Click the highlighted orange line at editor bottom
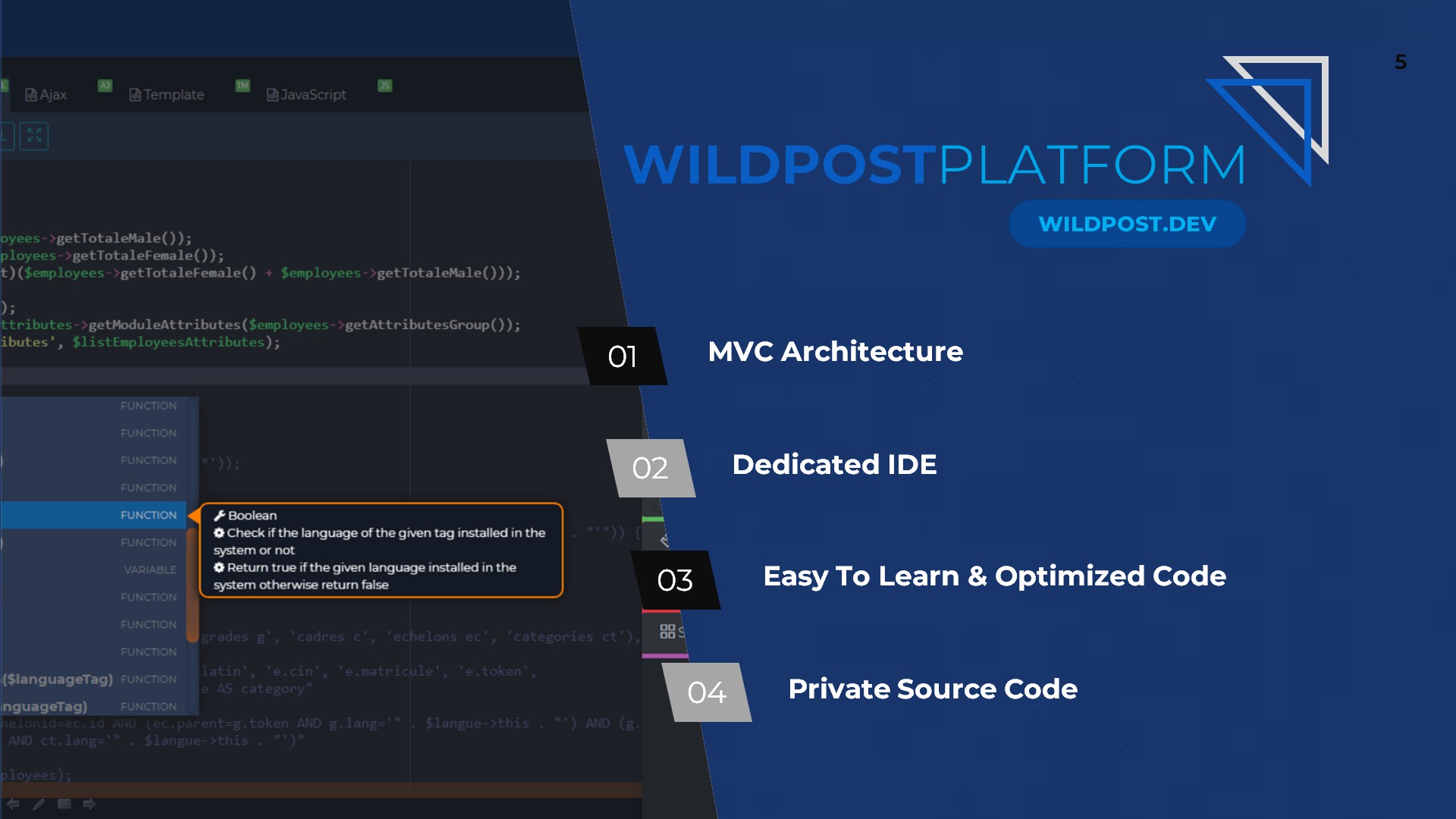Screen dimensions: 1456x819 [321, 789]
